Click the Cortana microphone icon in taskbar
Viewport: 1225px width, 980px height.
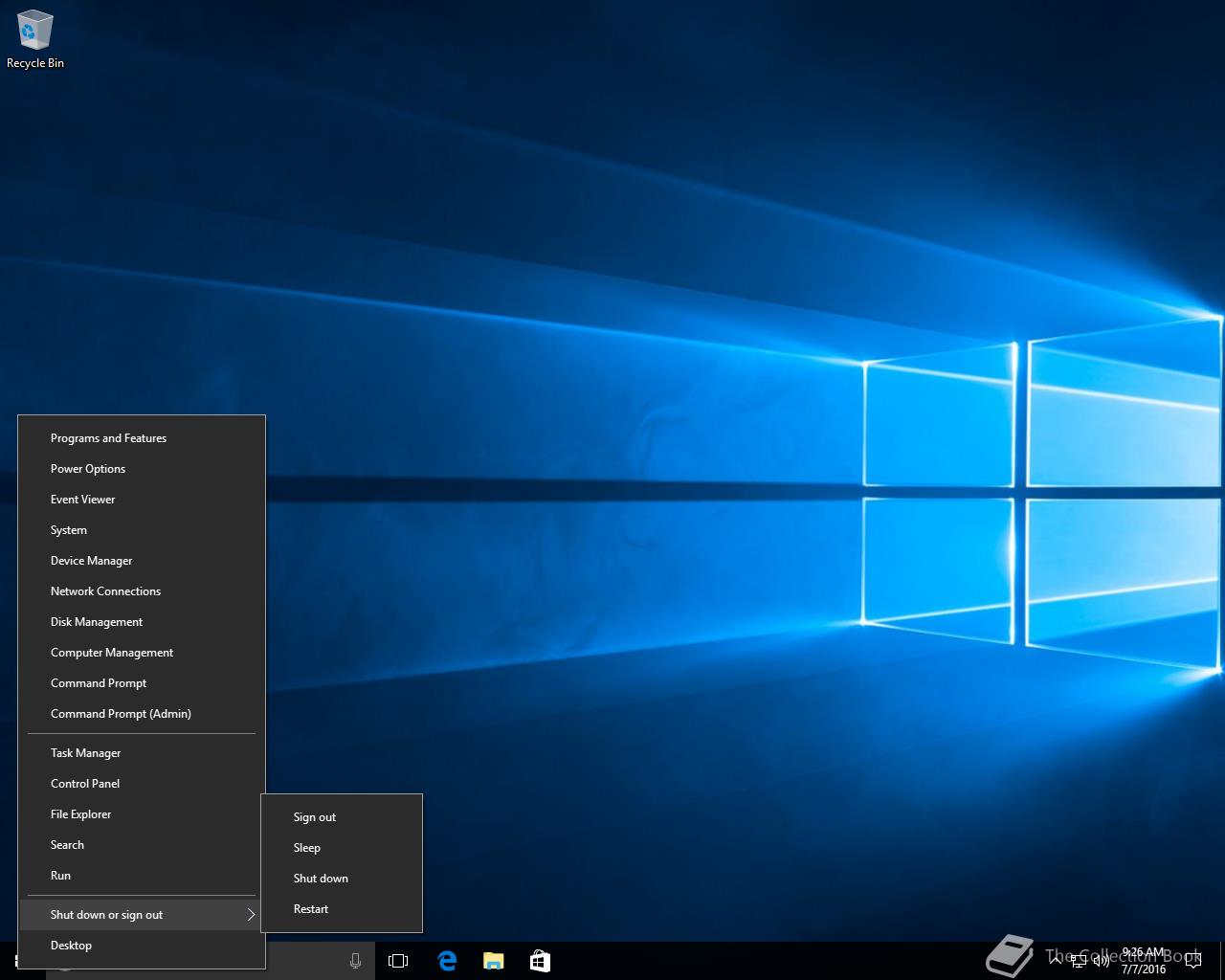355,961
